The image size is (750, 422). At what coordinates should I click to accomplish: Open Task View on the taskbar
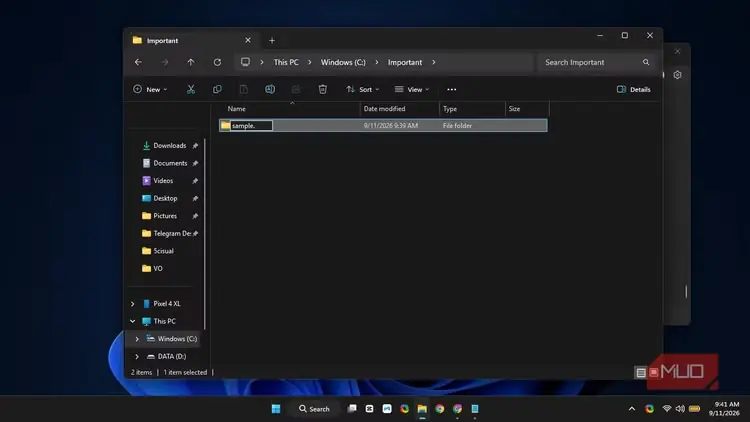352,409
